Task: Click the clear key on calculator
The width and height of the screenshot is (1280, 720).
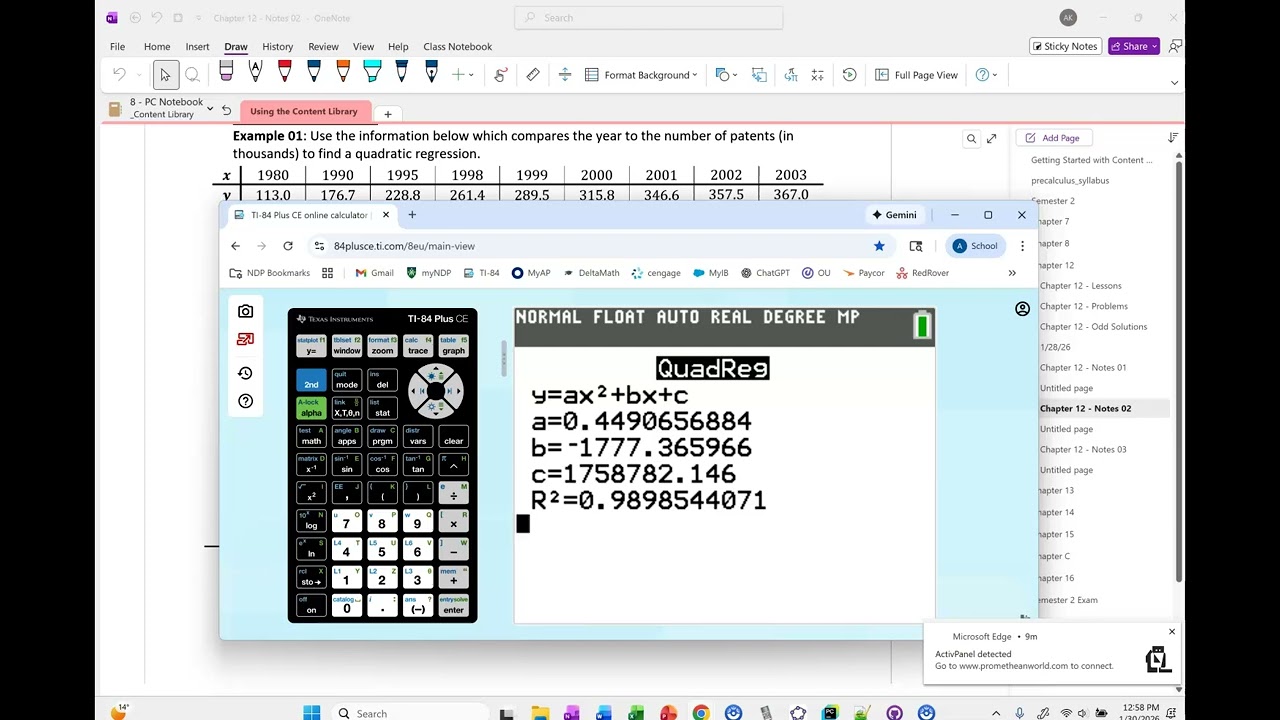Action: tap(453, 438)
